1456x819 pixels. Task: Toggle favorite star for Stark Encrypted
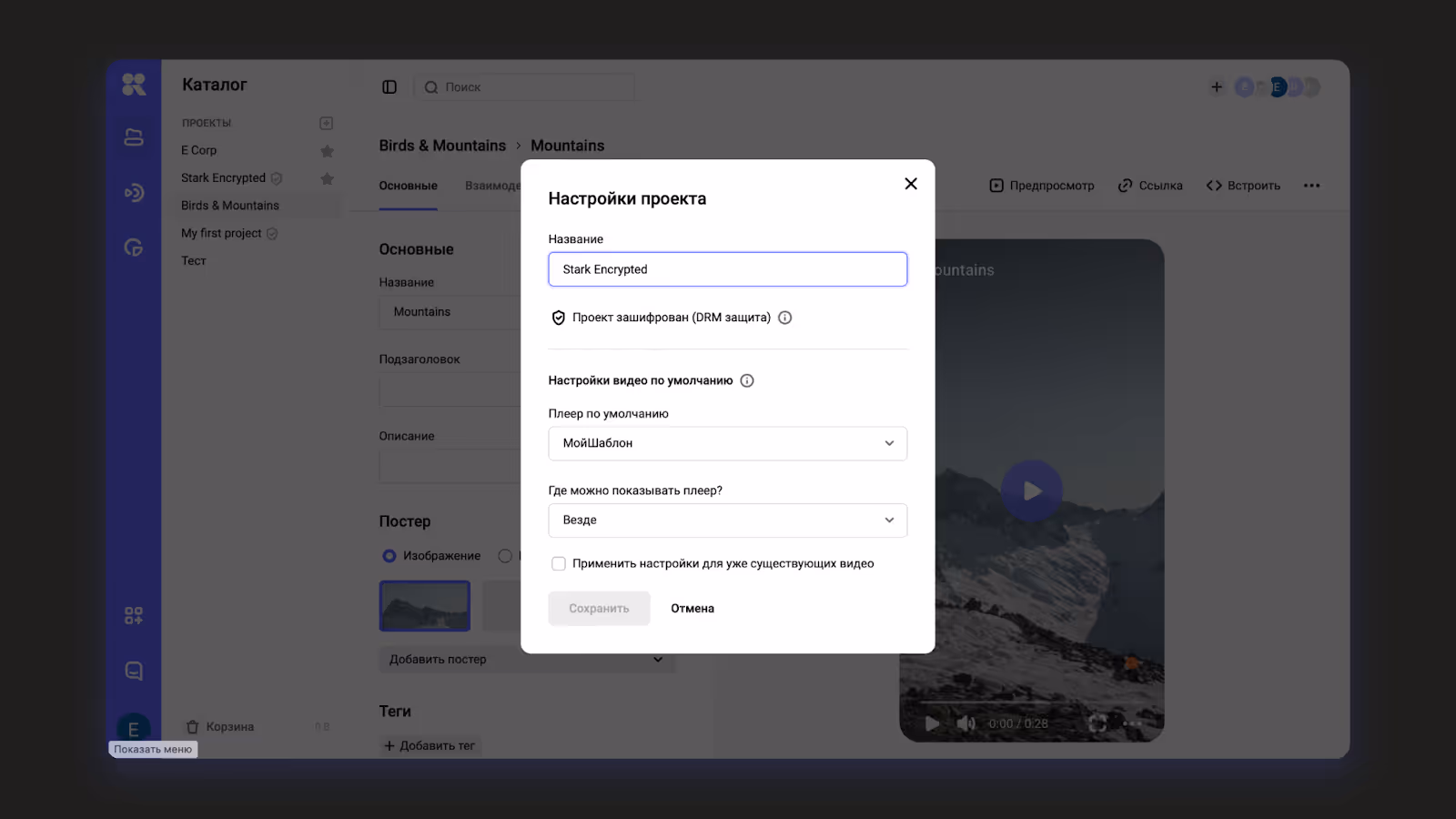[327, 178]
